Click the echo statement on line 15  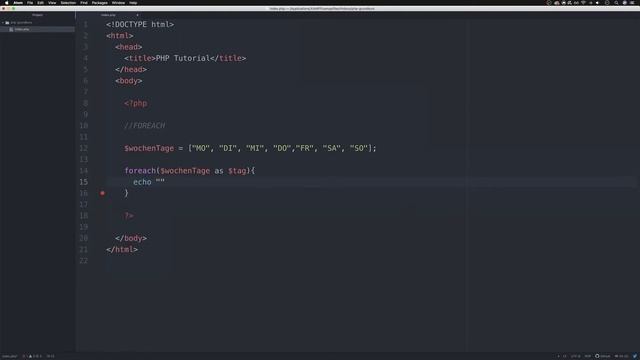[x=142, y=182]
